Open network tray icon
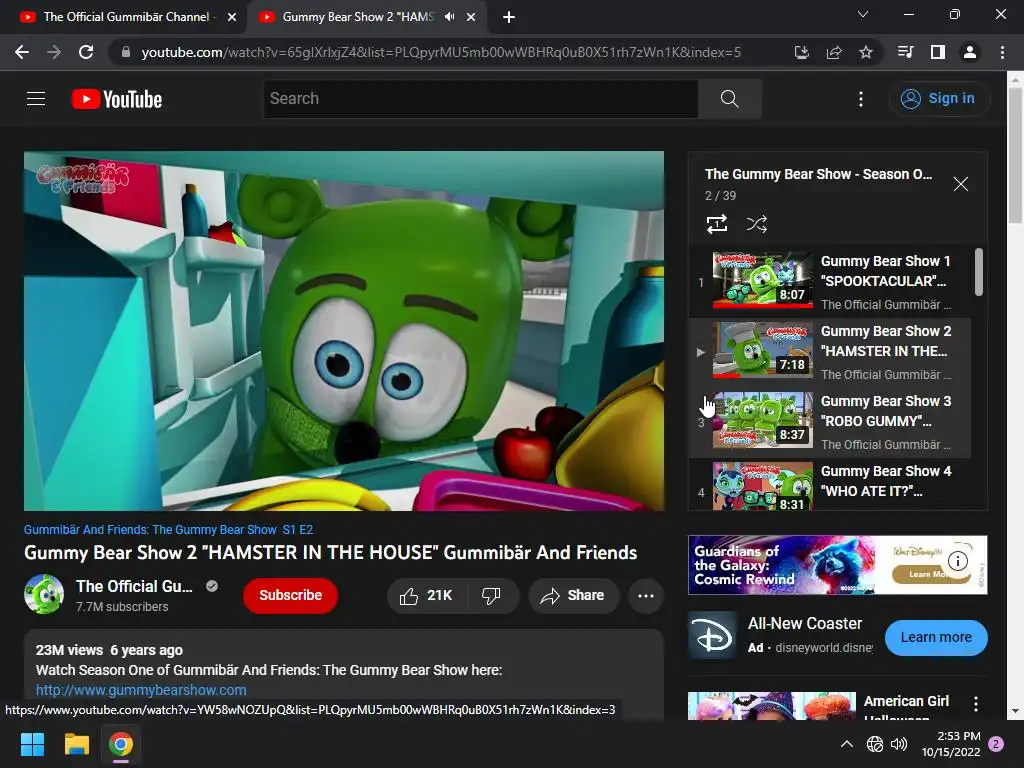This screenshot has height=768, width=1024. tap(874, 744)
